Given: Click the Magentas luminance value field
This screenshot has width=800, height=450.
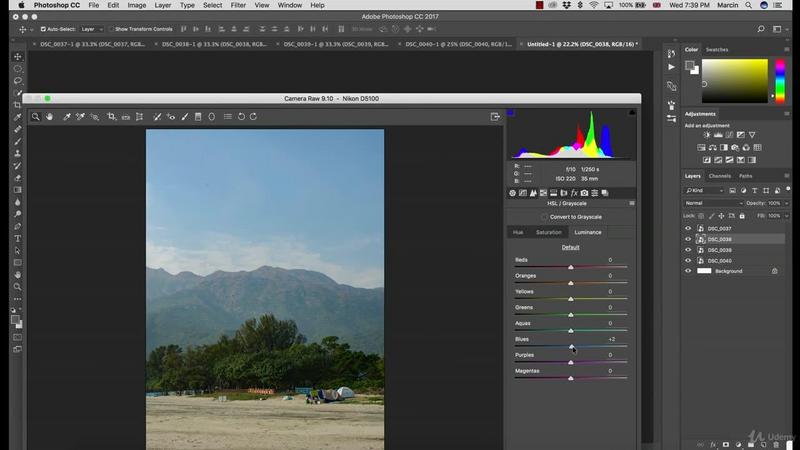Looking at the screenshot, I should tap(610, 371).
